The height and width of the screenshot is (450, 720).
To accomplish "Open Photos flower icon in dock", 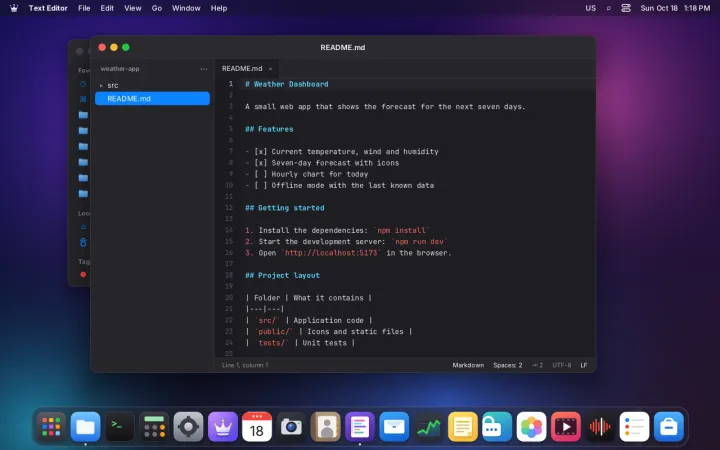I will click(x=531, y=427).
